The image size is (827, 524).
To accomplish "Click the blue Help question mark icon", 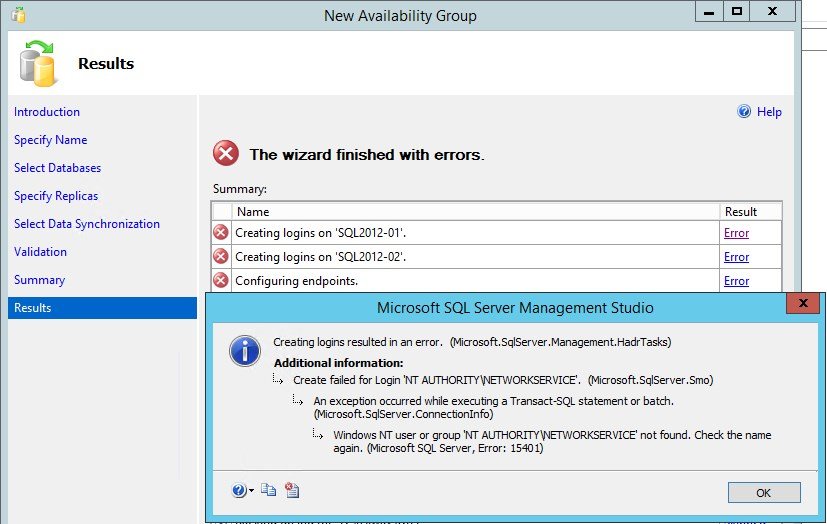I will tap(744, 112).
